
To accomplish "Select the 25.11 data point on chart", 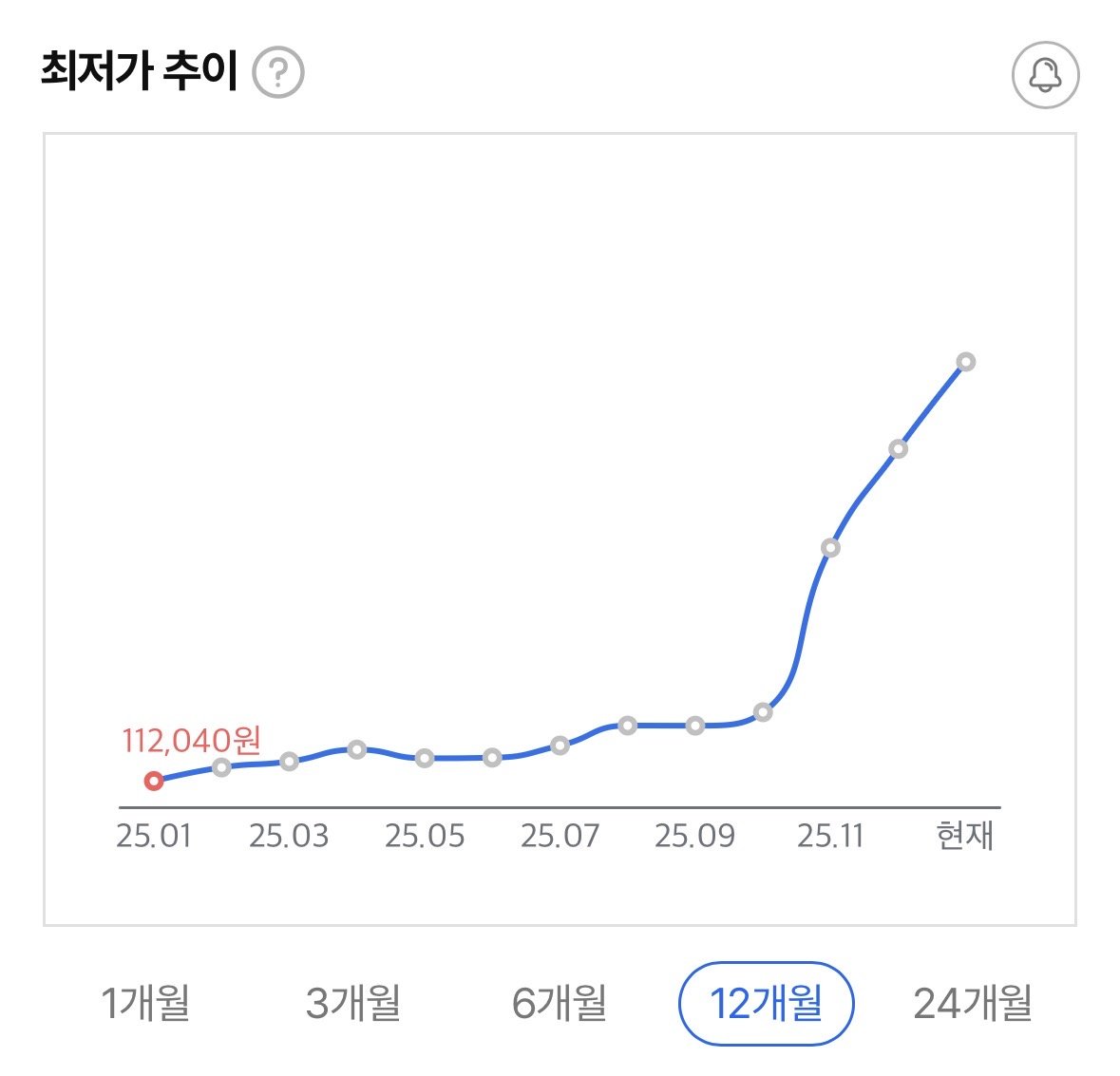I will click(x=830, y=548).
